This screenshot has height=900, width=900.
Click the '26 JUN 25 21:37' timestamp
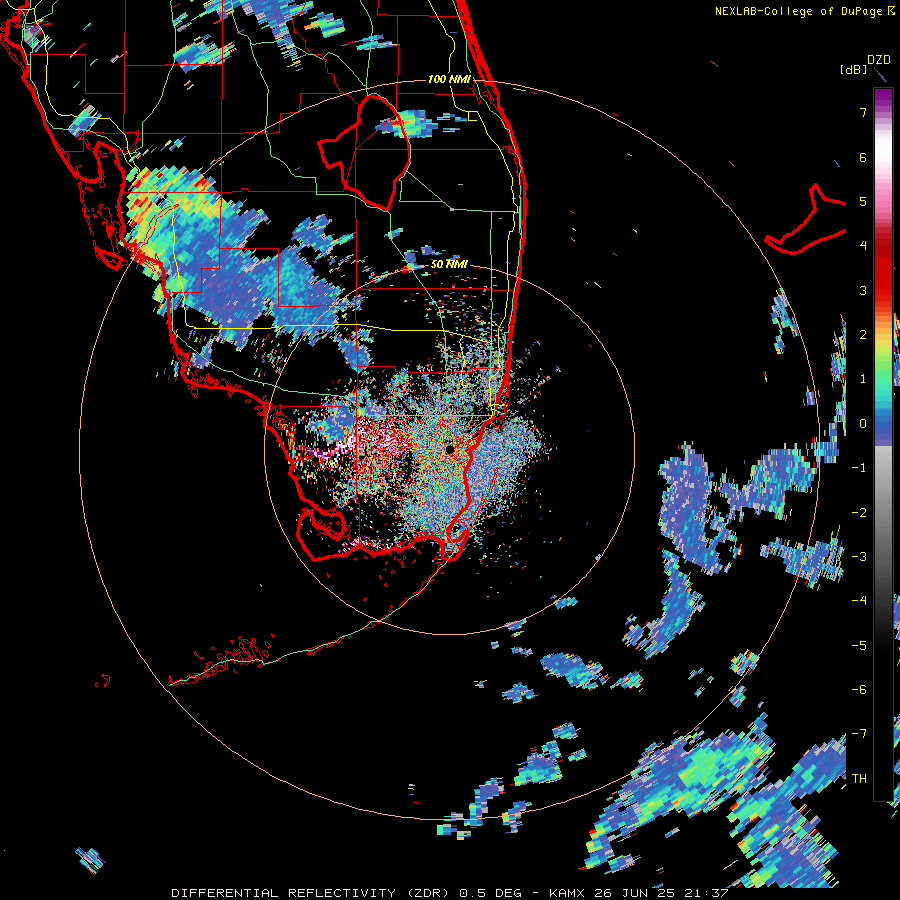[659, 893]
